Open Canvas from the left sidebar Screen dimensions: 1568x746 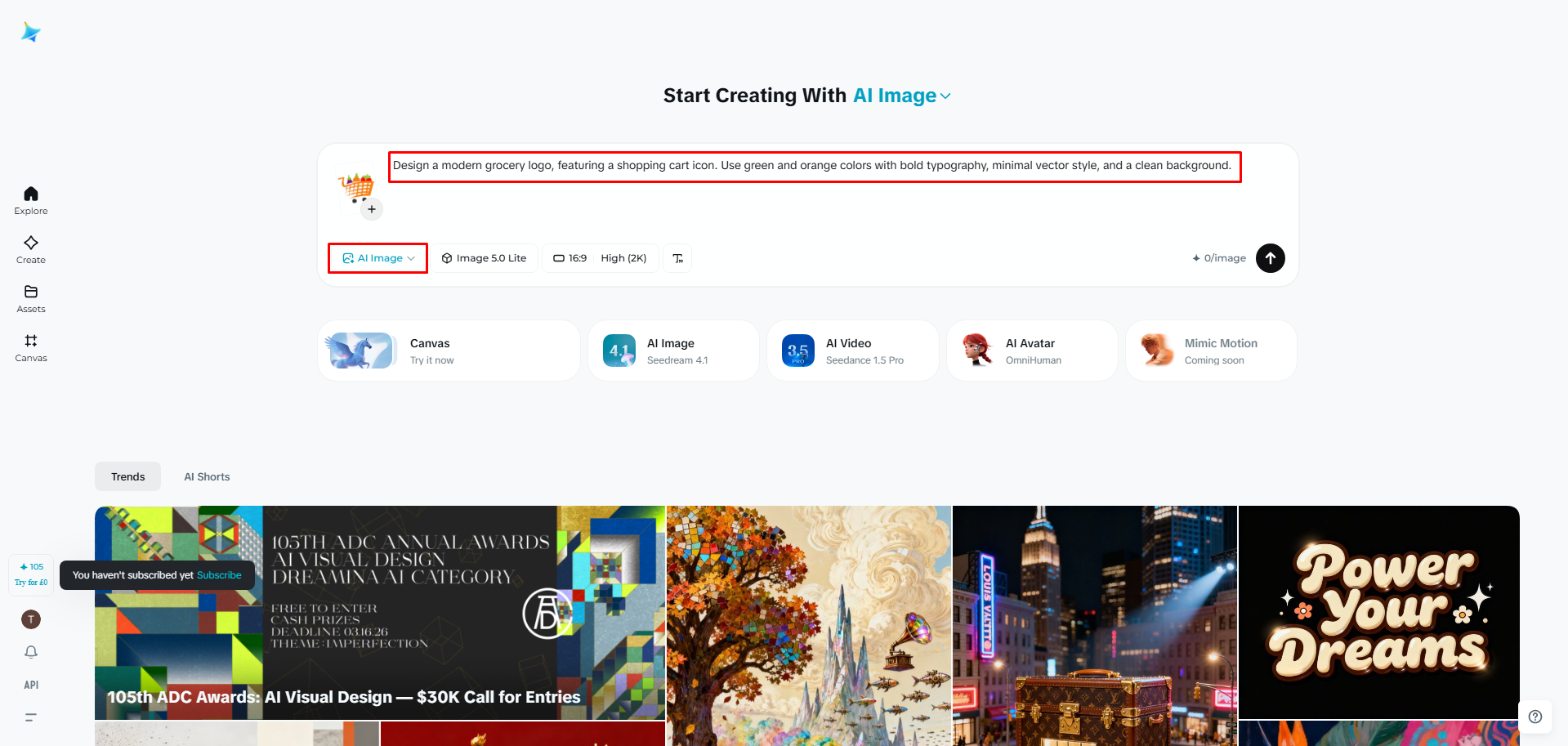tap(30, 346)
